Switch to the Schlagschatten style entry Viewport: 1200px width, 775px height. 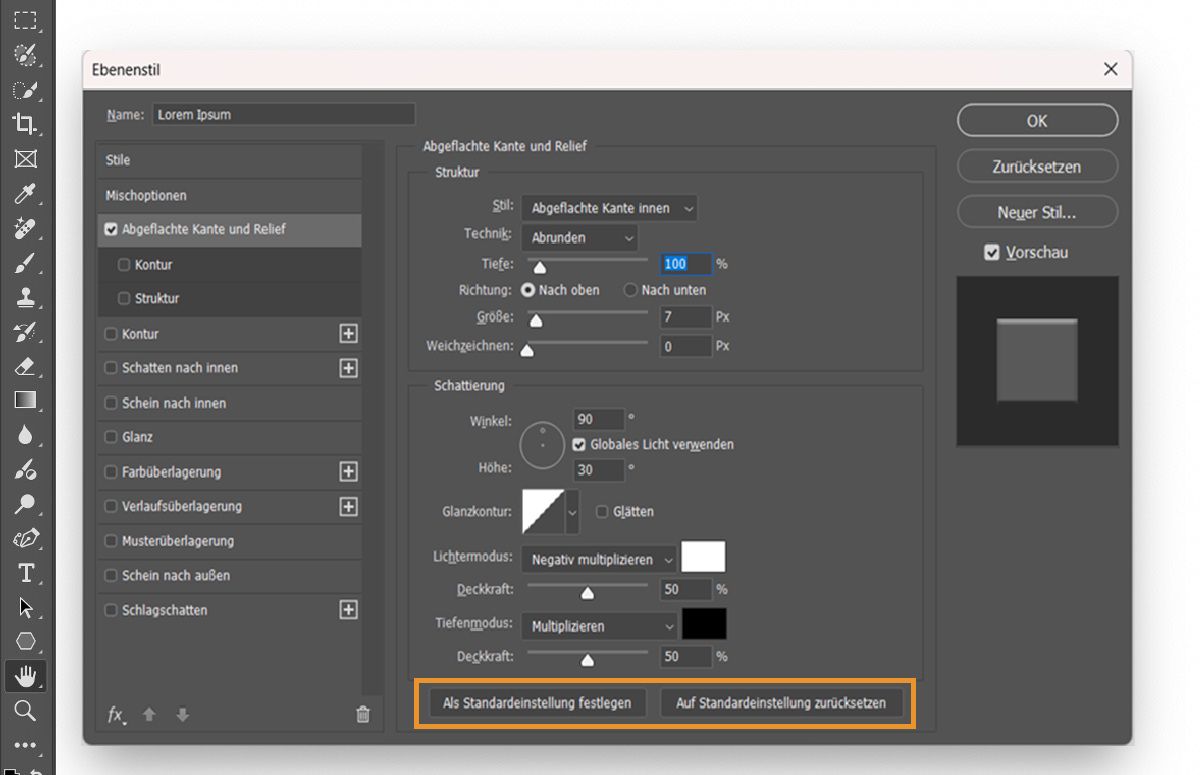165,610
